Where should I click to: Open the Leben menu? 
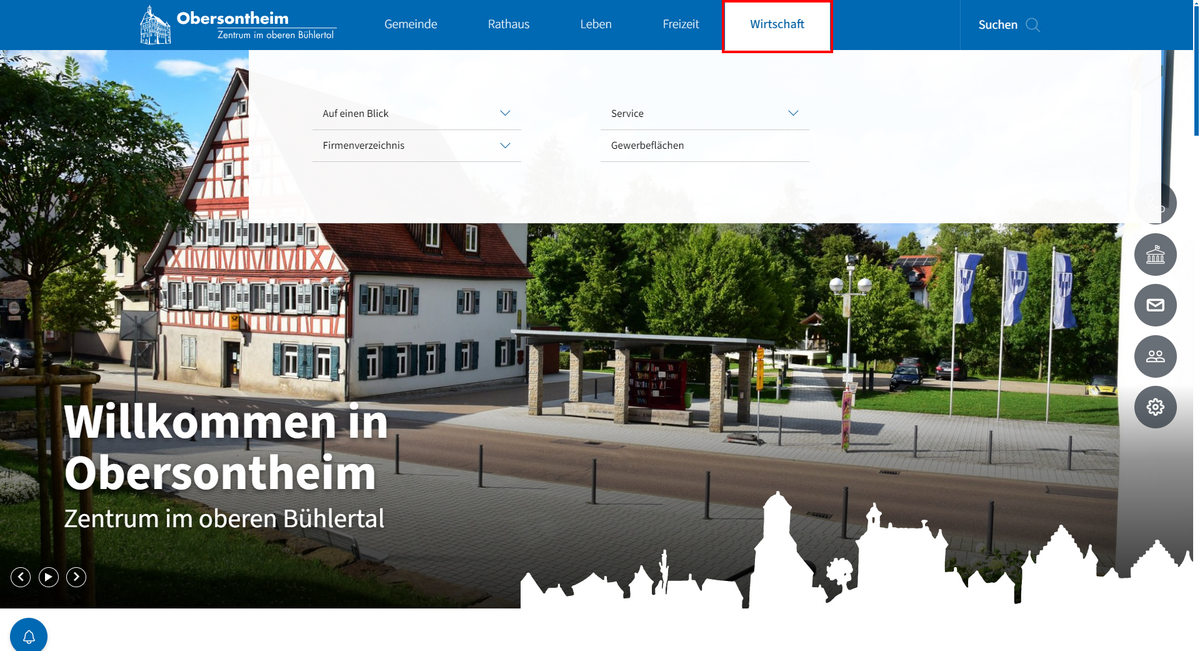[x=596, y=25]
